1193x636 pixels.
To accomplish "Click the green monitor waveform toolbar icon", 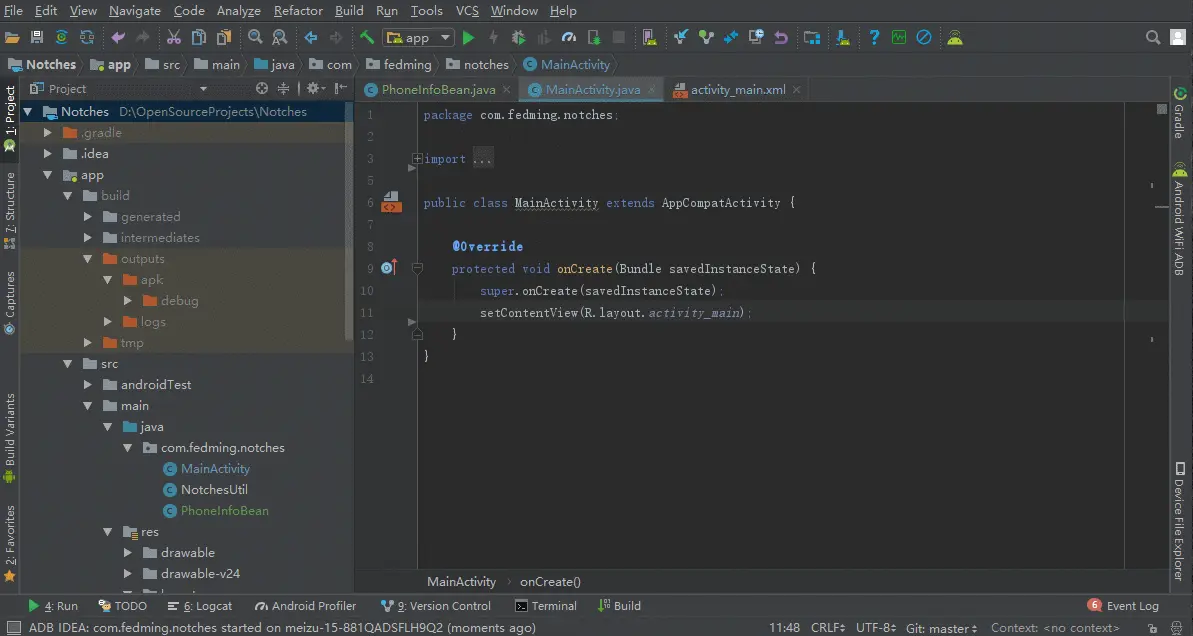I will (x=899, y=37).
